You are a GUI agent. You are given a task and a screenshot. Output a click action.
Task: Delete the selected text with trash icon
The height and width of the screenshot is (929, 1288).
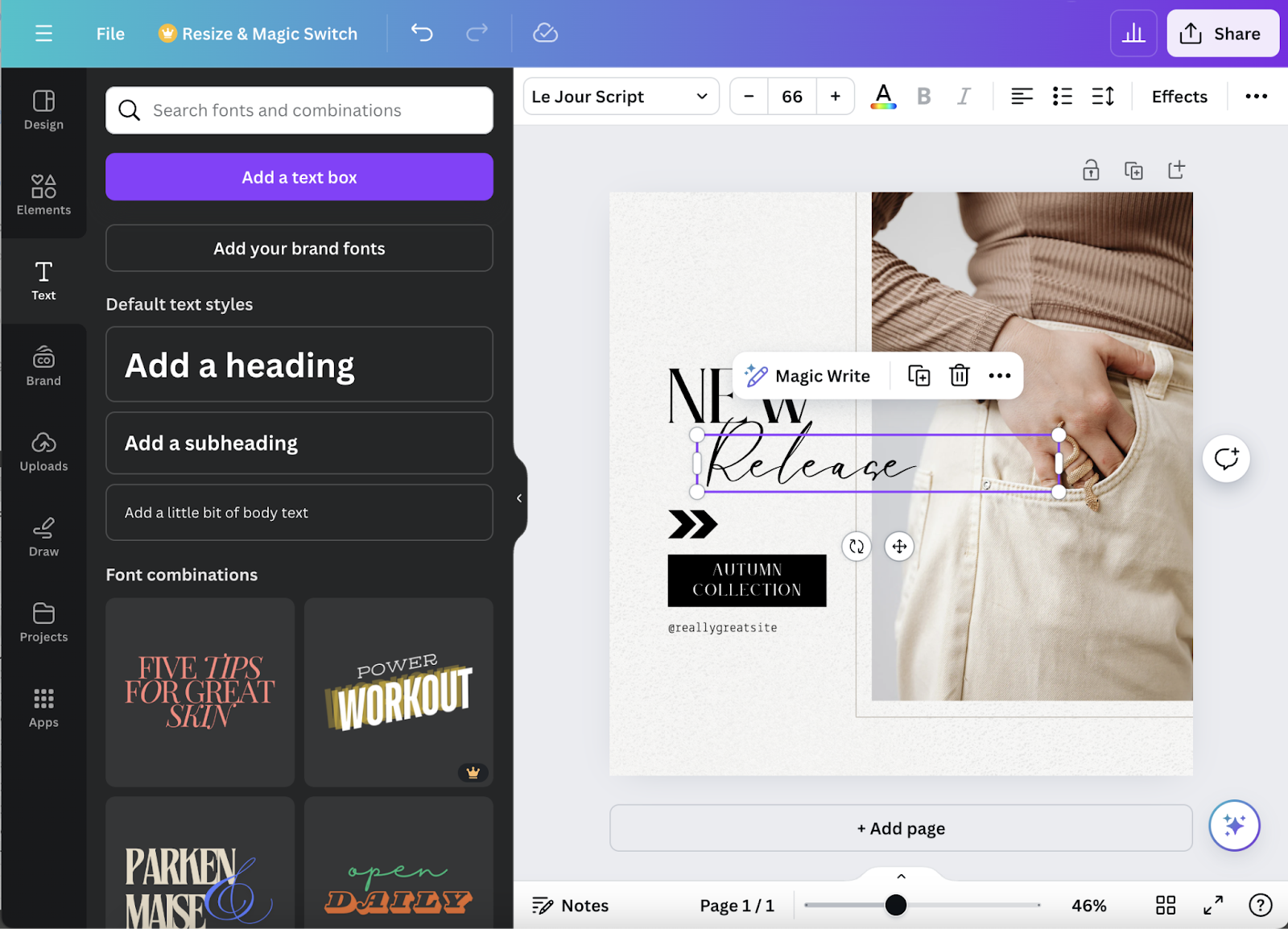point(959,375)
